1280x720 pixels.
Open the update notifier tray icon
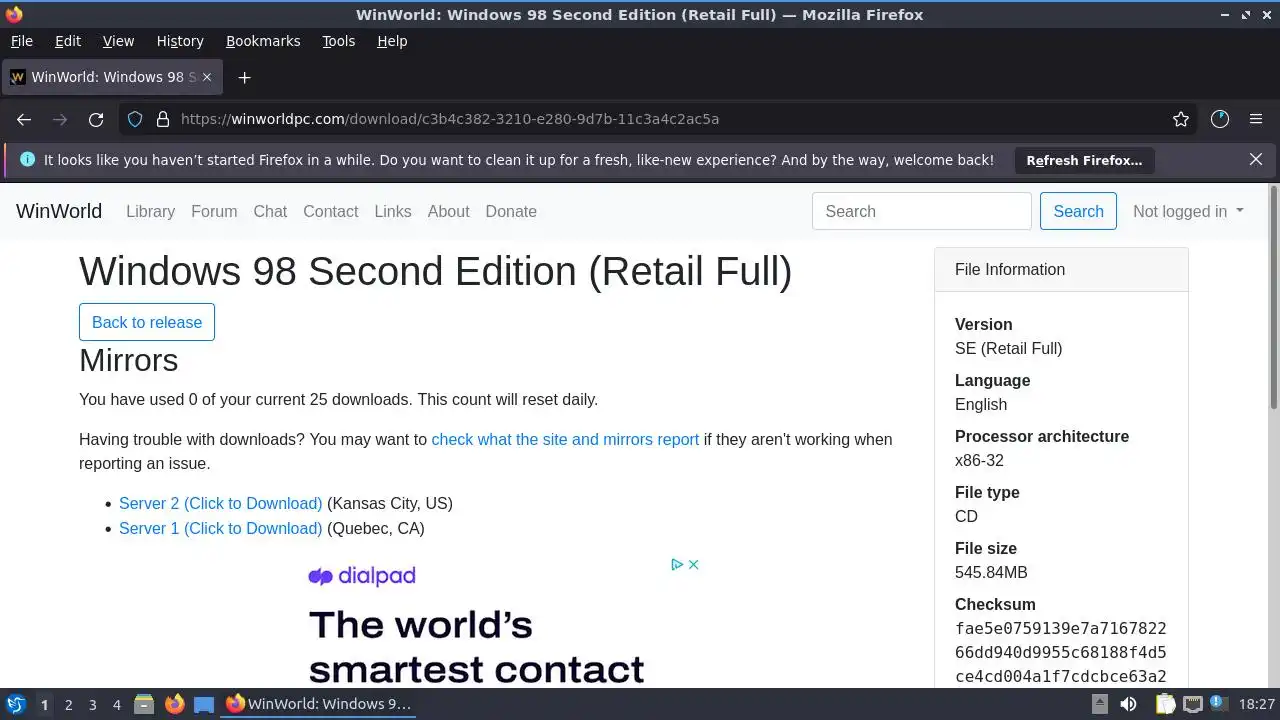1219,704
